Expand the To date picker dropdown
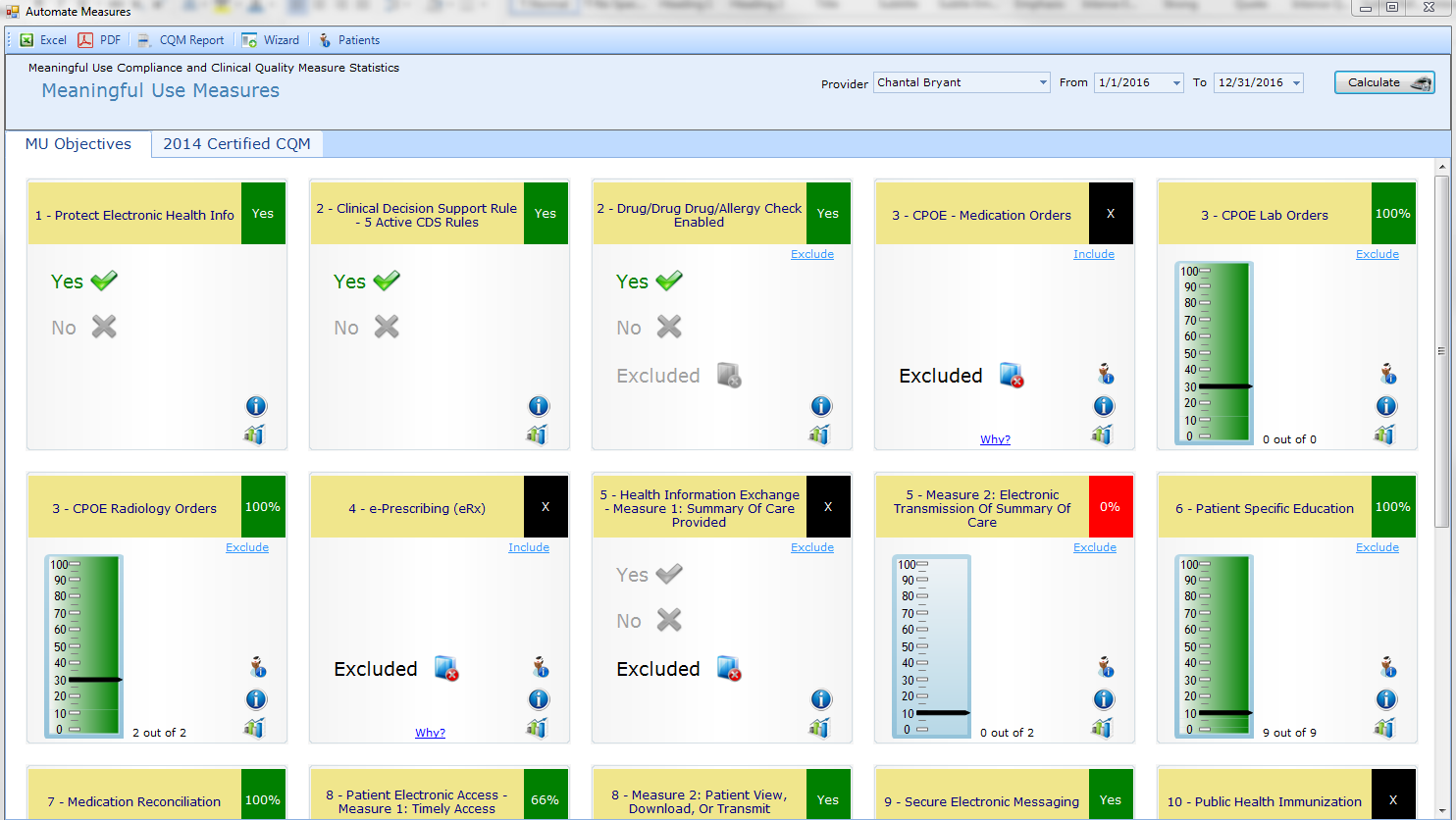The height and width of the screenshot is (820, 1456). (1296, 83)
